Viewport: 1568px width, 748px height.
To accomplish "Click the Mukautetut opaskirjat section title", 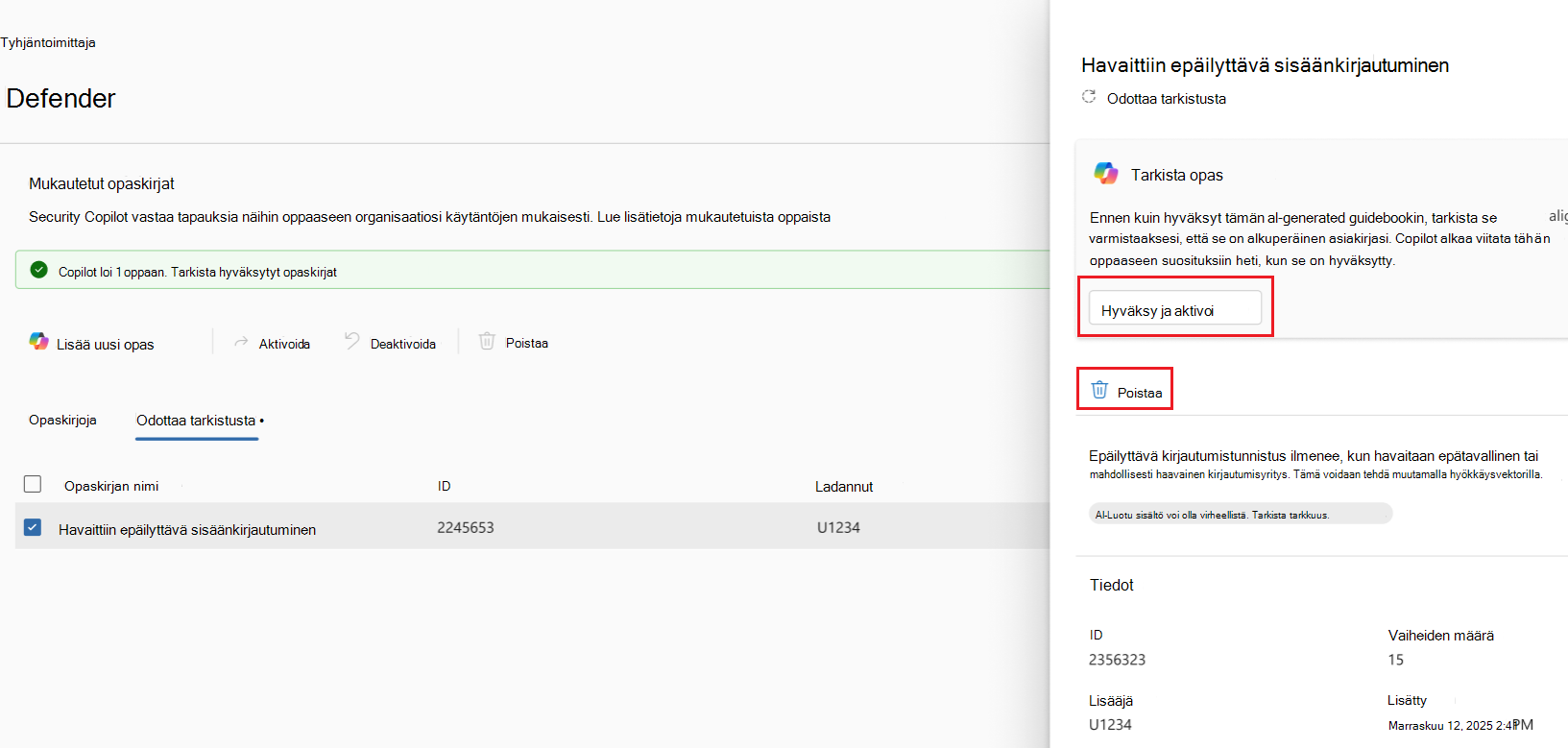I will (x=102, y=183).
